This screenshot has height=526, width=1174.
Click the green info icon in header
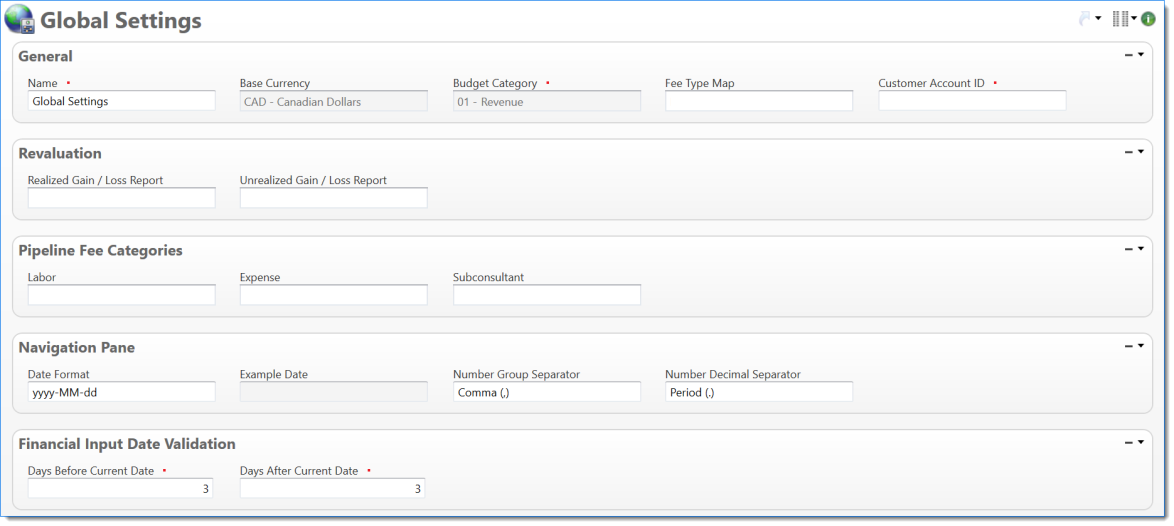1149,19
